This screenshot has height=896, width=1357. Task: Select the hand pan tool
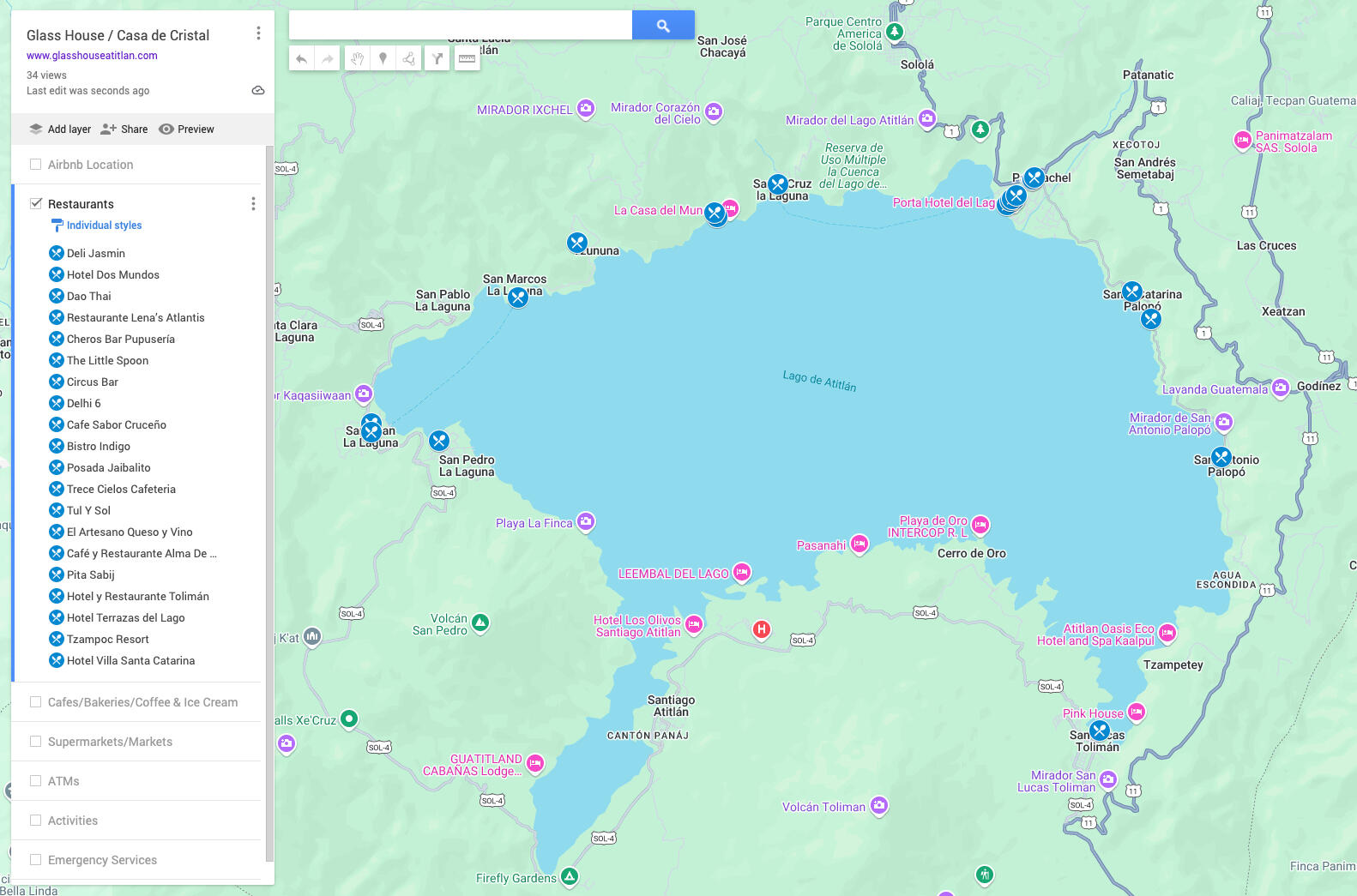(357, 59)
